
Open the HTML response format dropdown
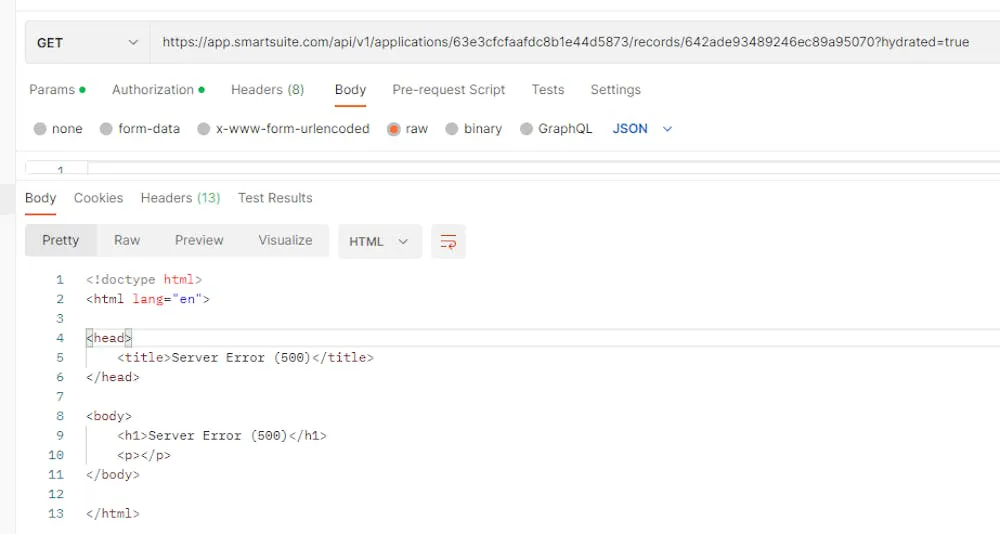[379, 241]
